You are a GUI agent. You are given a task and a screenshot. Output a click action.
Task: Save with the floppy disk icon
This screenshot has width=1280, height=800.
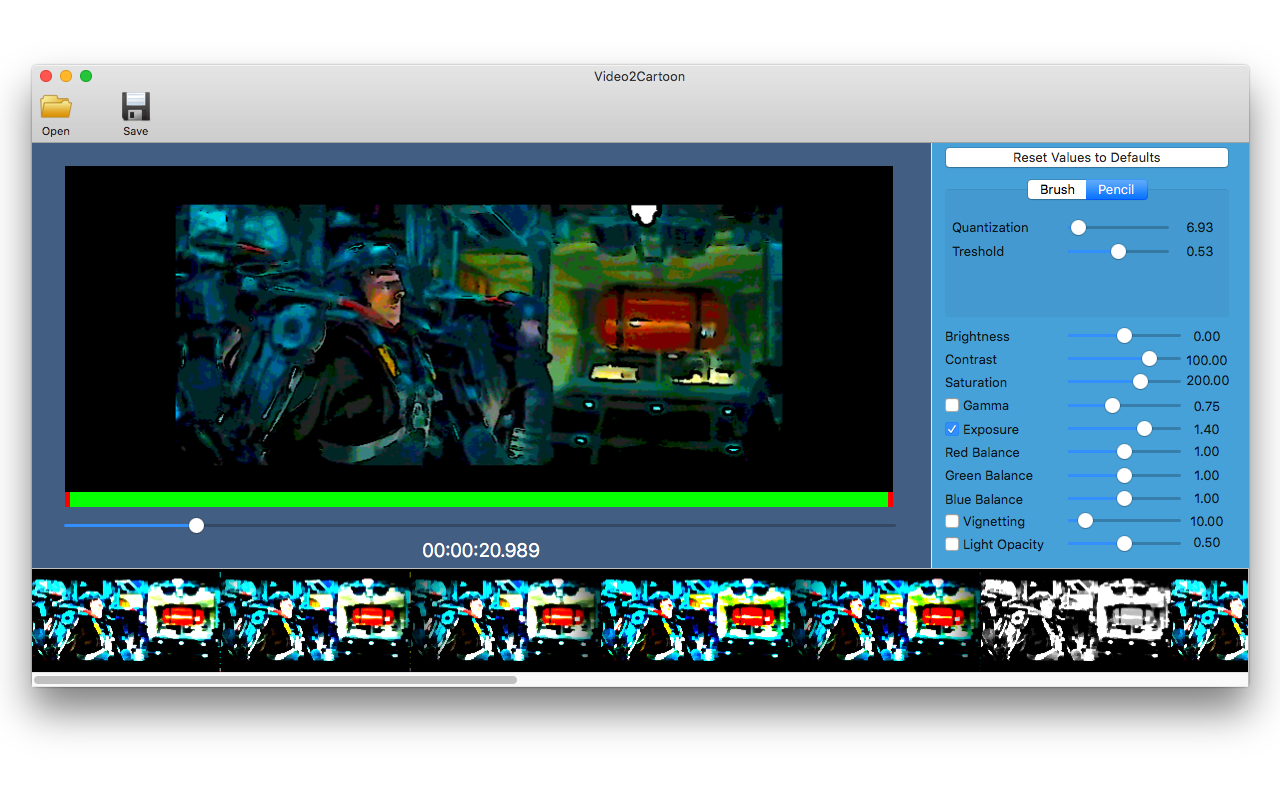coord(136,107)
